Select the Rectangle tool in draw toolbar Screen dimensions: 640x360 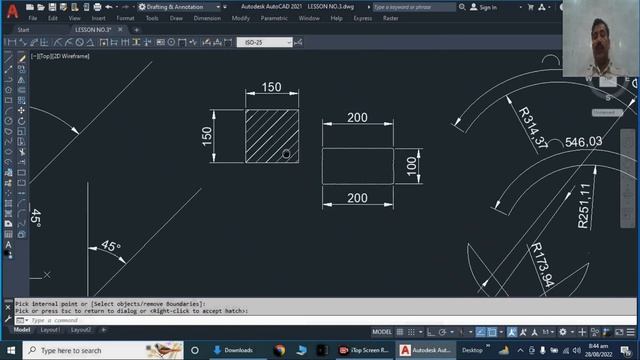pyautogui.click(x=8, y=100)
